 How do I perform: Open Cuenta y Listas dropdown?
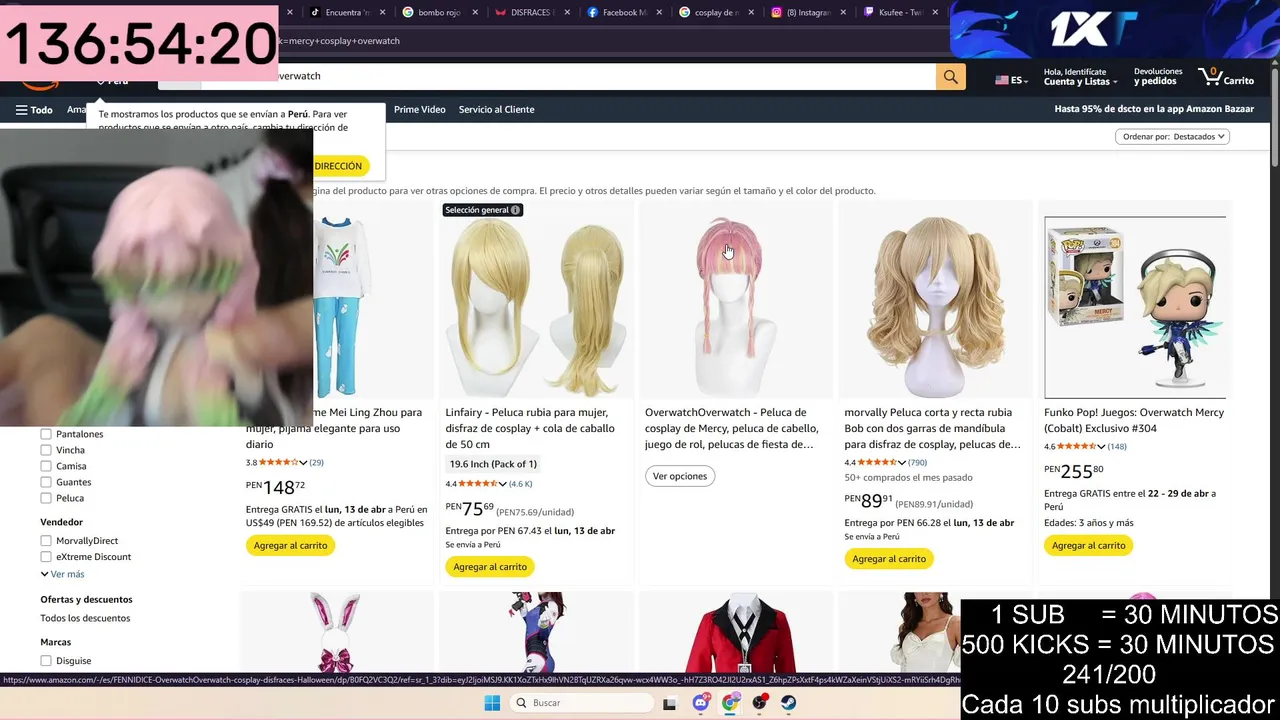click(1080, 77)
